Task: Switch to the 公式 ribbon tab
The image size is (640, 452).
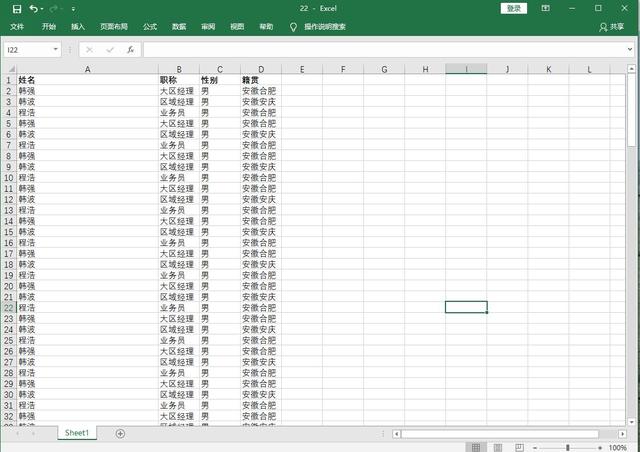Action: pos(150,27)
